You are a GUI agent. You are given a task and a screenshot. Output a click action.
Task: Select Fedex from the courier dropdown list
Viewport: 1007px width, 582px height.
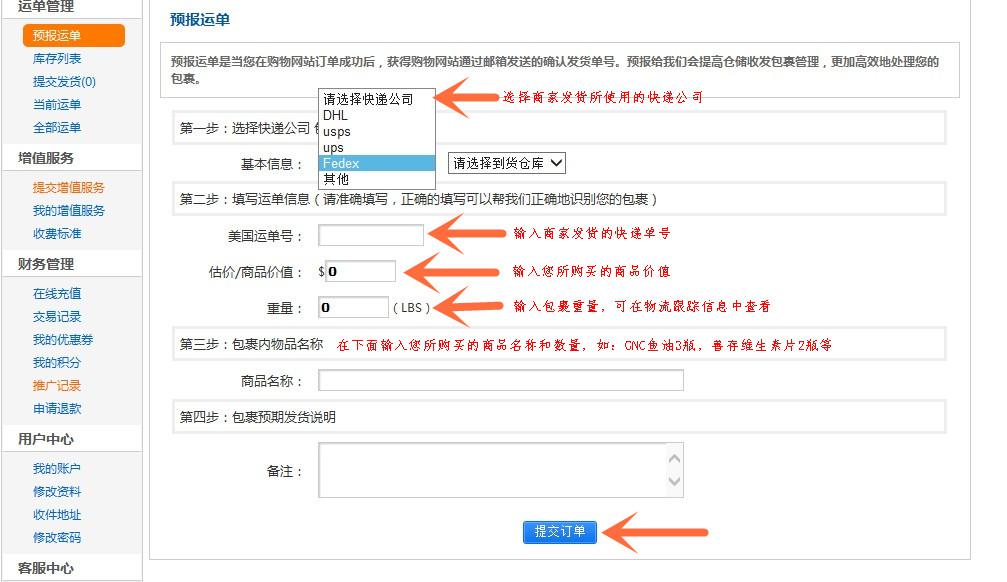coord(376,163)
